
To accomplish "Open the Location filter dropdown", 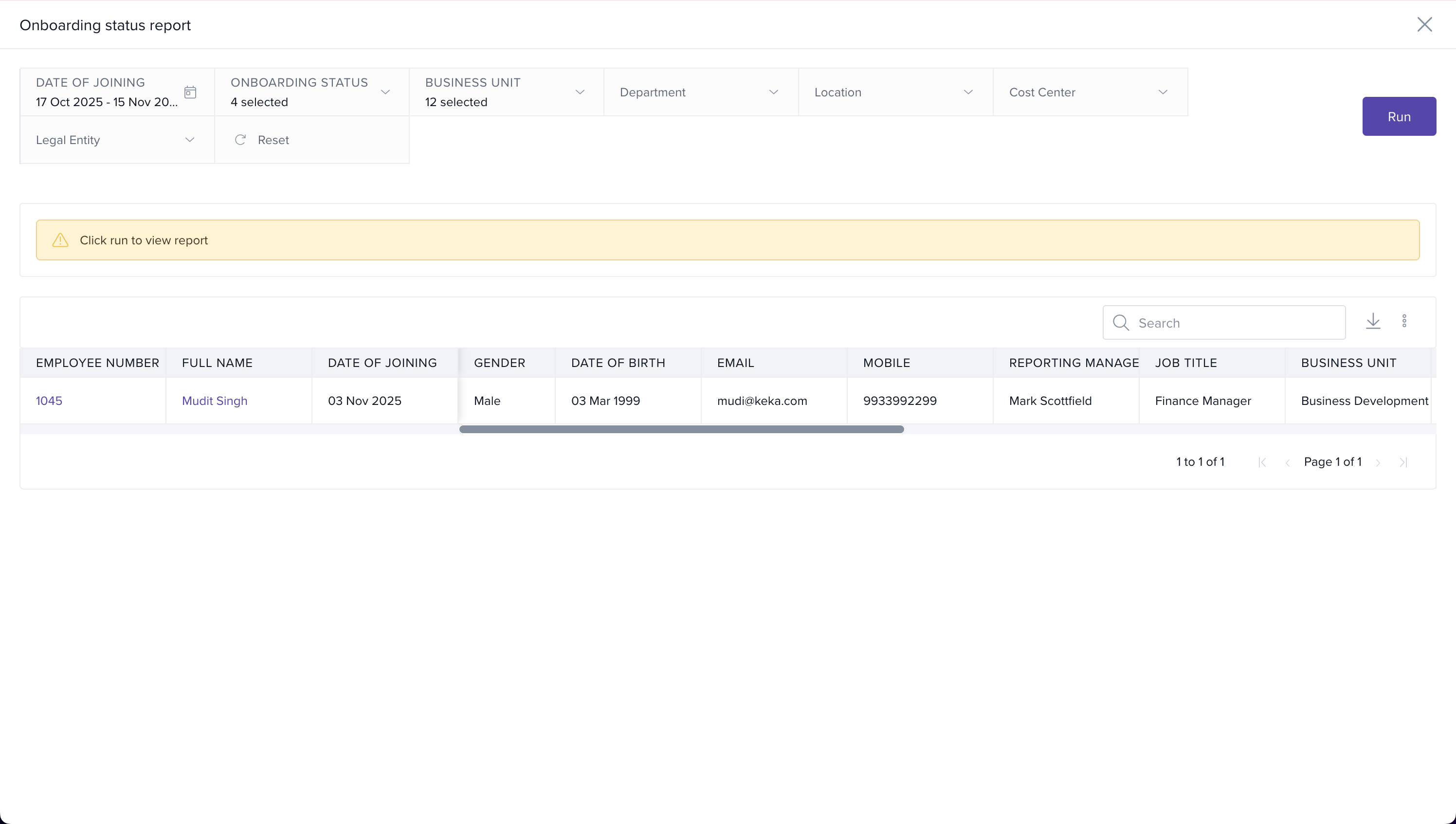I will pos(968,92).
